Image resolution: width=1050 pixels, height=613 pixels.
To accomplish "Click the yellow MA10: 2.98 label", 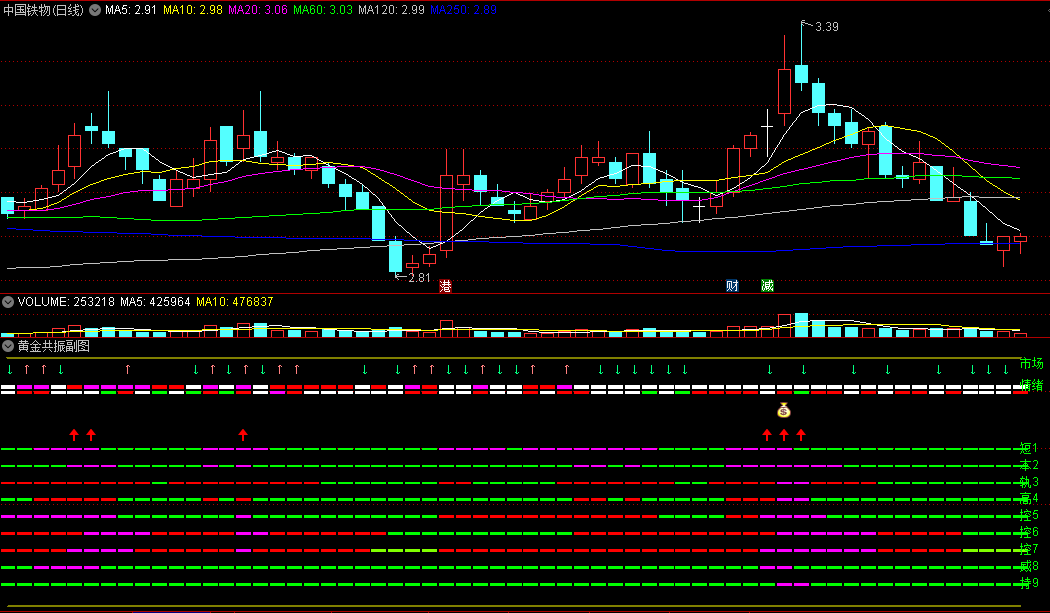I will coord(193,10).
